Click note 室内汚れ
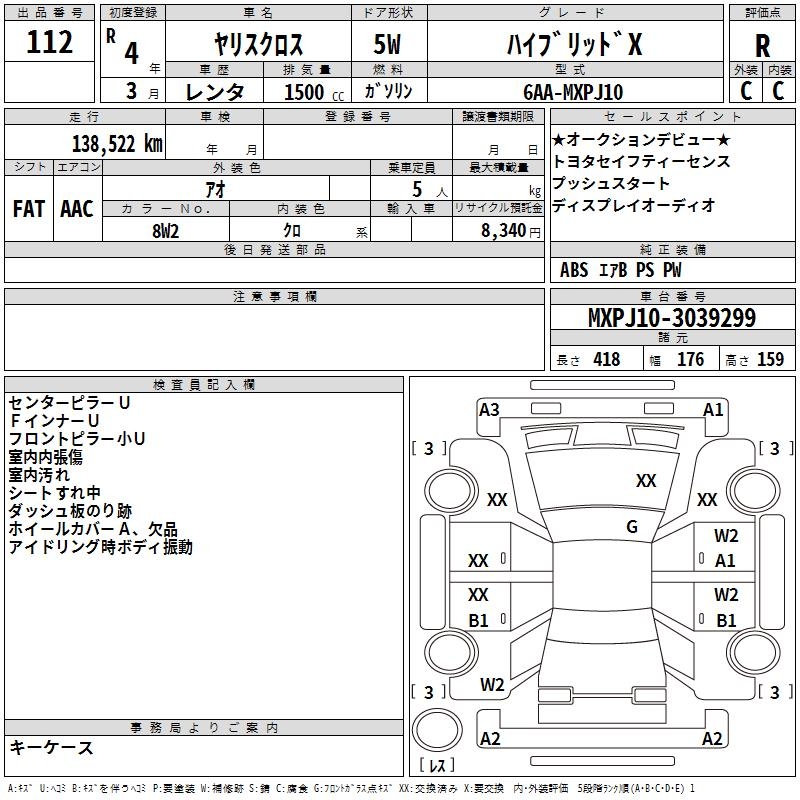The image size is (800, 800). click(39, 474)
